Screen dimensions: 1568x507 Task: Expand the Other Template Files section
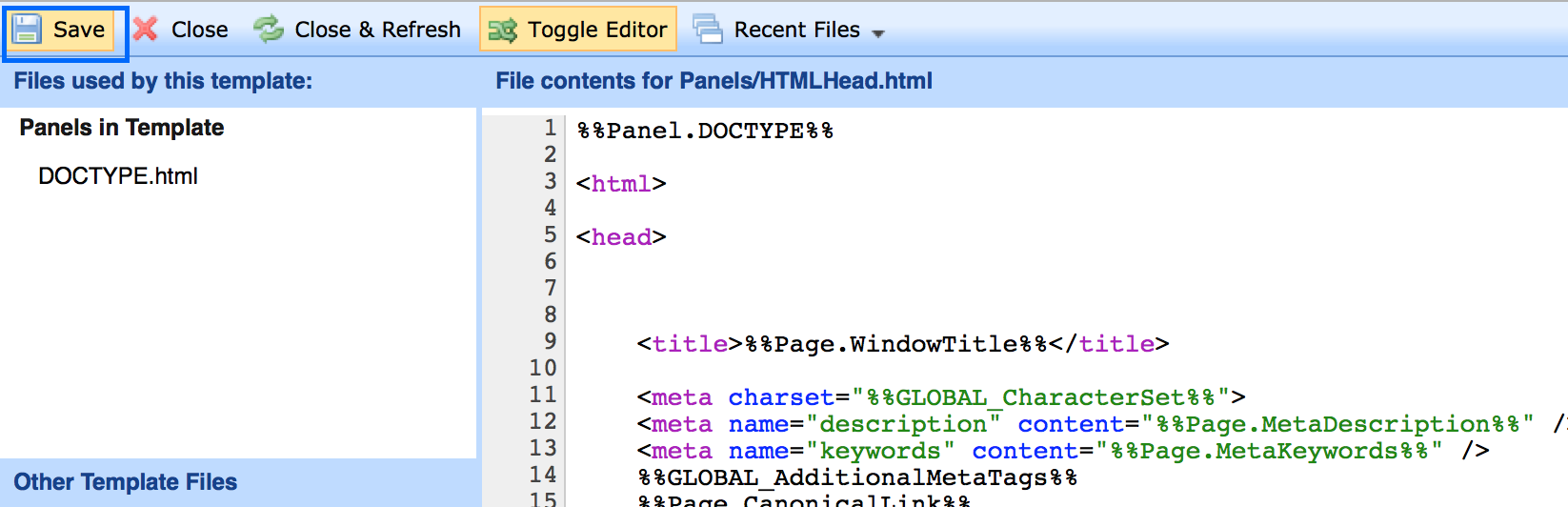(125, 482)
